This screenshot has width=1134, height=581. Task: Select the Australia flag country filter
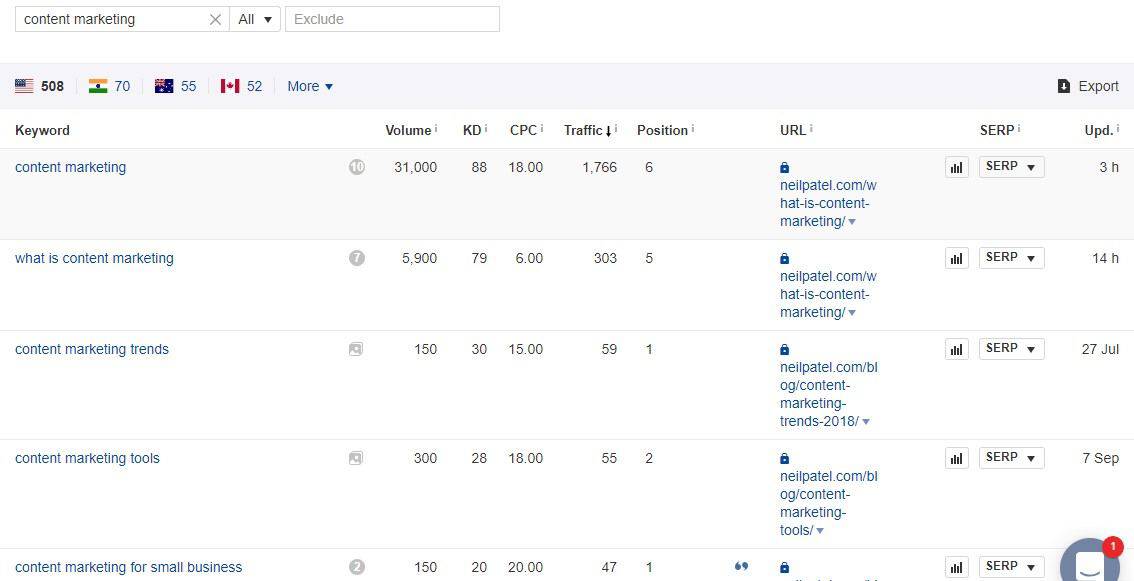point(163,86)
